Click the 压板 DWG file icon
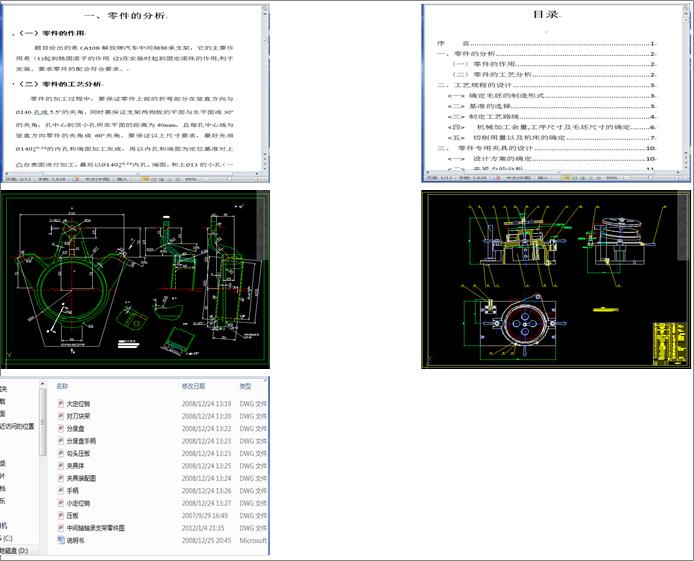The width and height of the screenshot is (694, 561). click(59, 515)
